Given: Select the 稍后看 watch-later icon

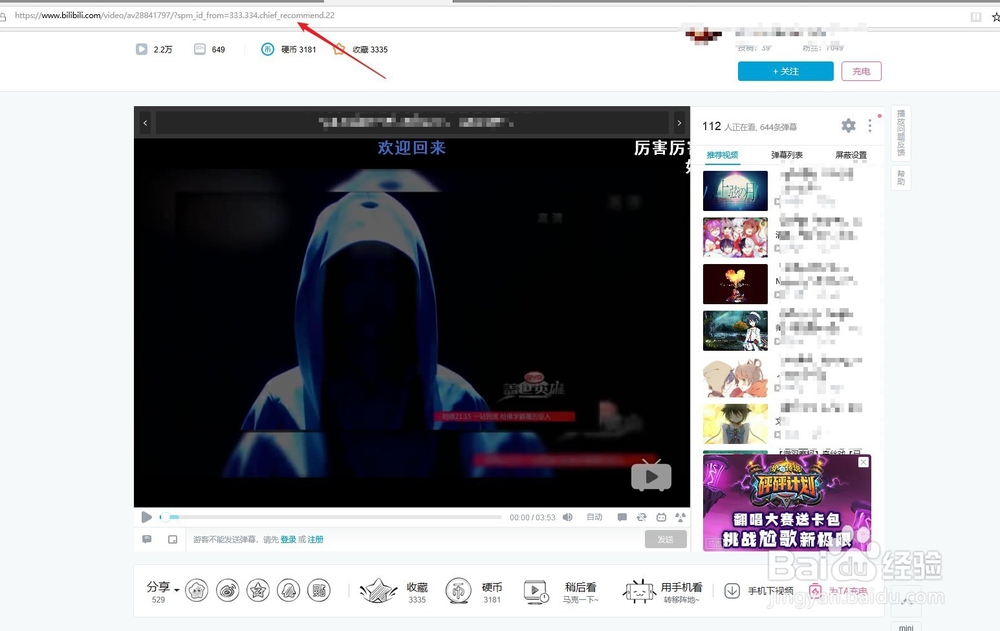Looking at the screenshot, I should click(x=535, y=589).
